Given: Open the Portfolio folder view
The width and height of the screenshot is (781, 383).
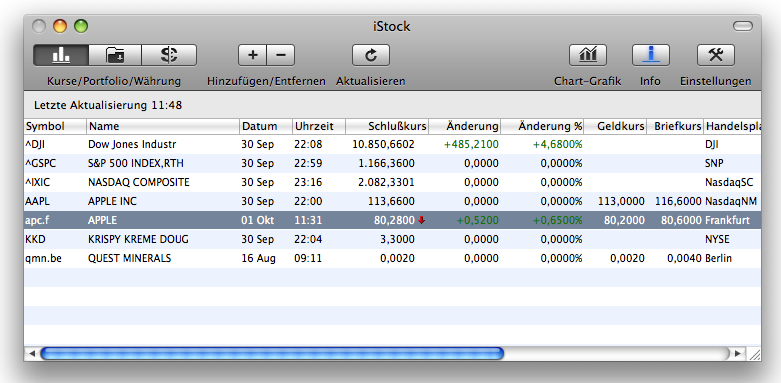Looking at the screenshot, I should (x=116, y=55).
